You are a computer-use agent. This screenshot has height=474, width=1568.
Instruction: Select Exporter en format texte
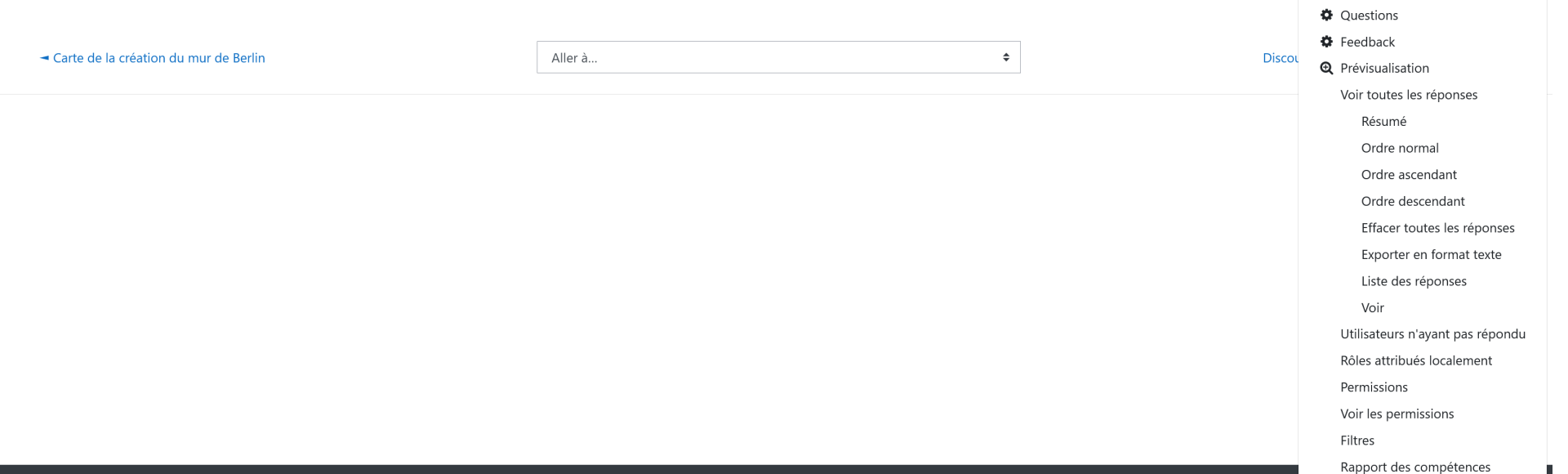coord(1431,254)
